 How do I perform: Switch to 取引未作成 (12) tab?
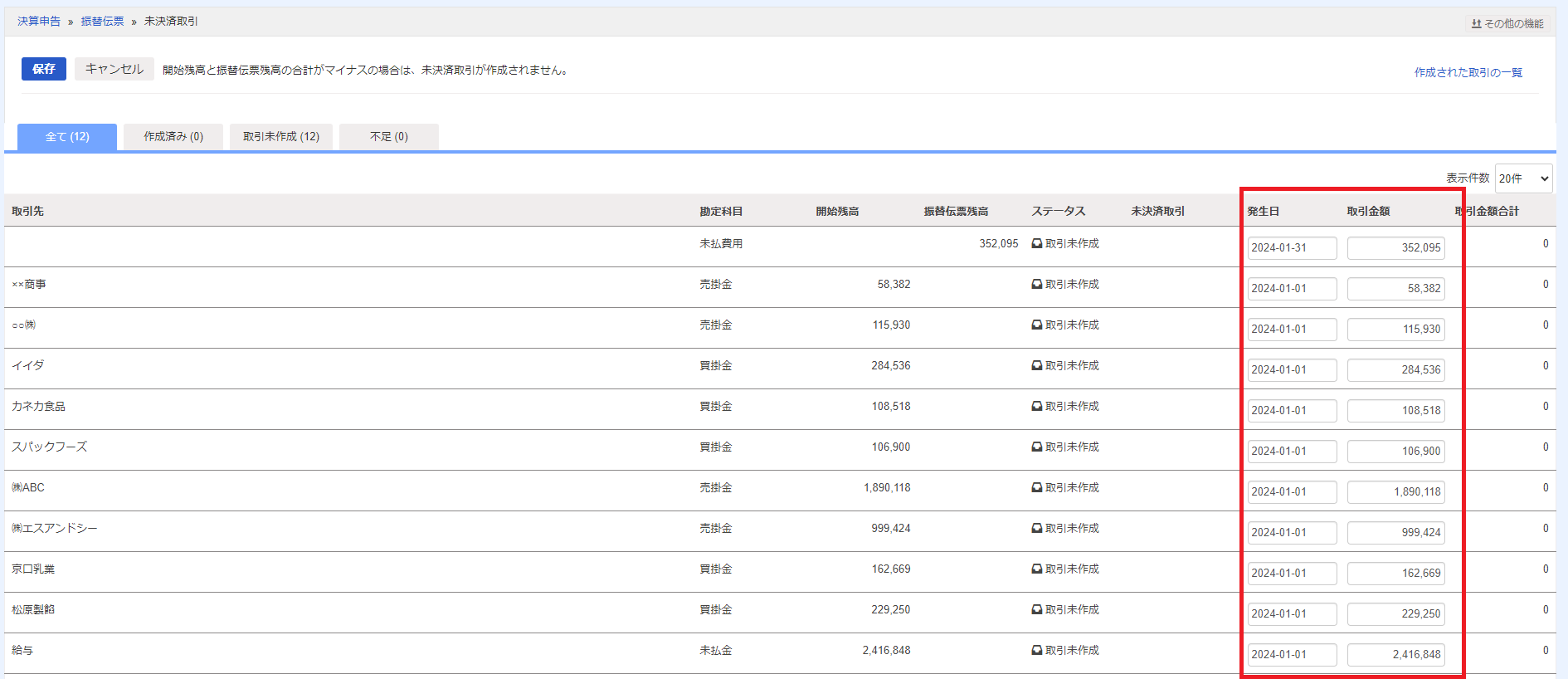click(281, 137)
